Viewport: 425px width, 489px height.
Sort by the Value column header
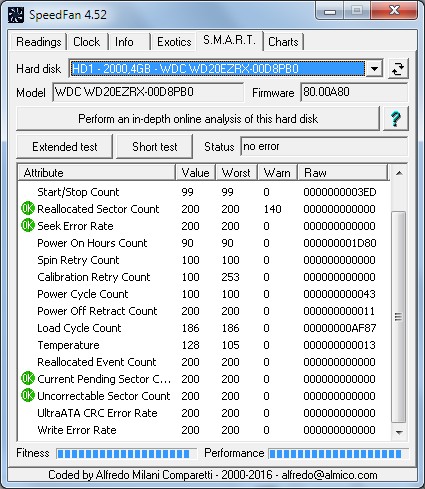[196, 173]
